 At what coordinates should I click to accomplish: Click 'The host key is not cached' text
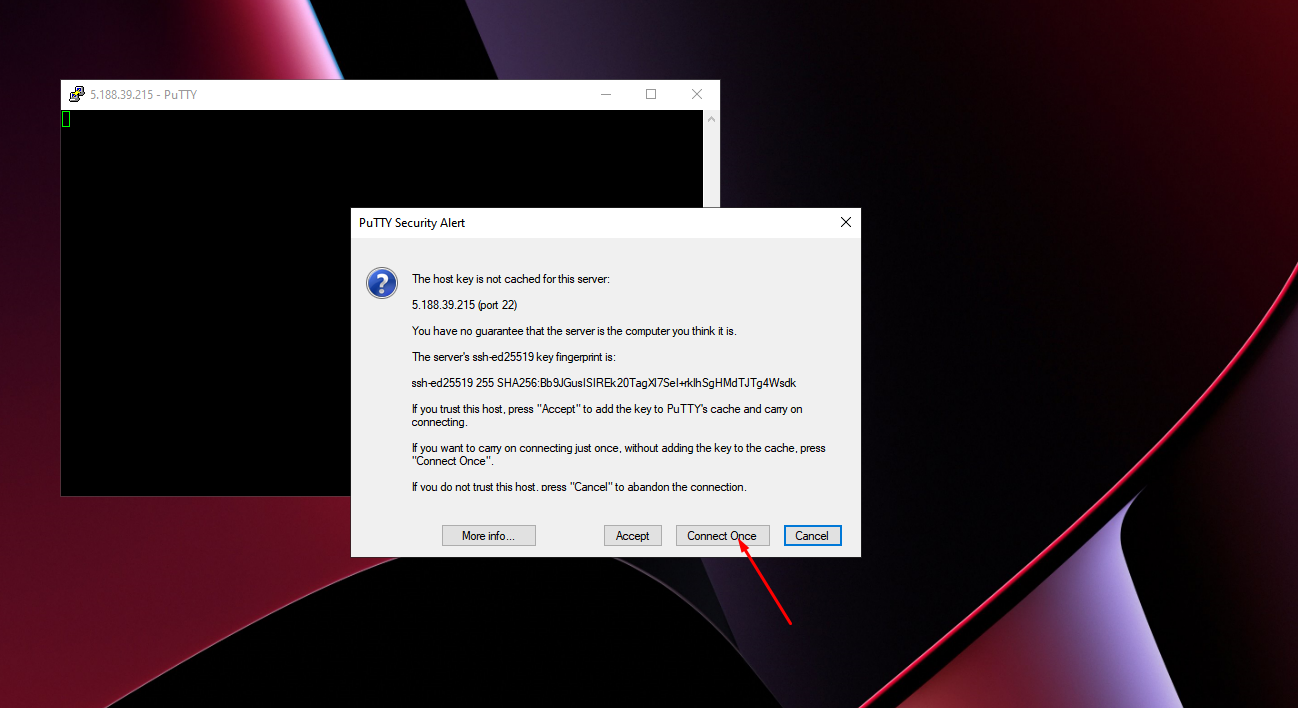tap(510, 279)
